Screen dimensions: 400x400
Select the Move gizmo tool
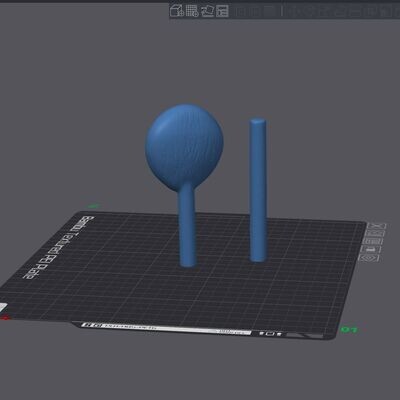292,11
